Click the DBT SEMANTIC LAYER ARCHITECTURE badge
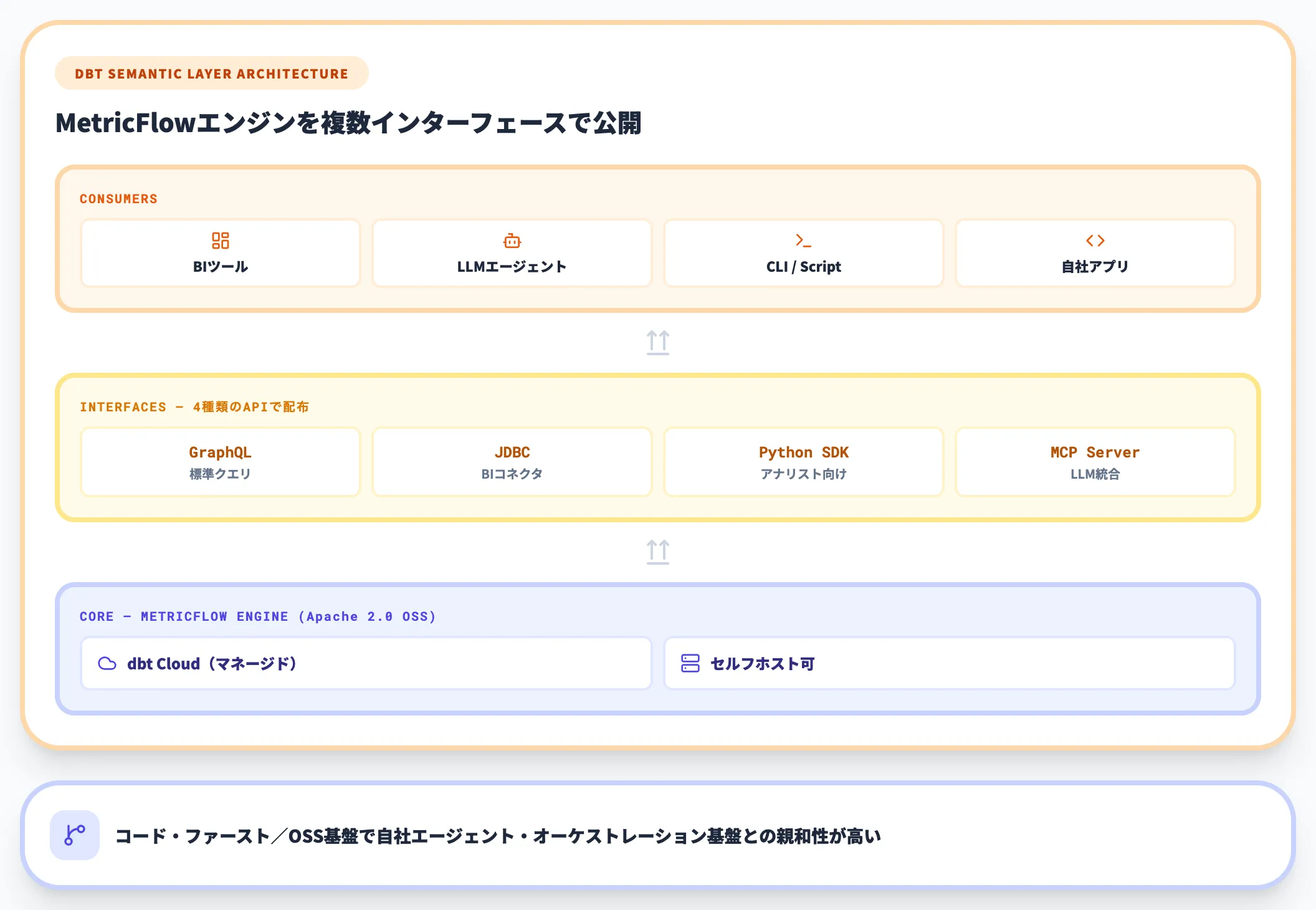Image resolution: width=1316 pixels, height=910 pixels. pos(211,73)
